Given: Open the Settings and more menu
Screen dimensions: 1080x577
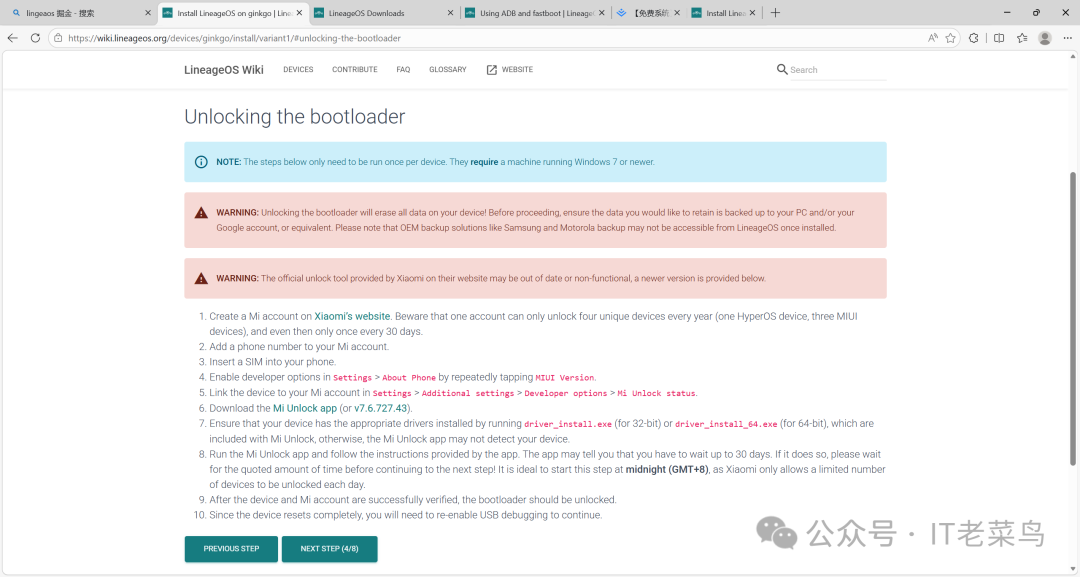Looking at the screenshot, I should pos(1067,37).
